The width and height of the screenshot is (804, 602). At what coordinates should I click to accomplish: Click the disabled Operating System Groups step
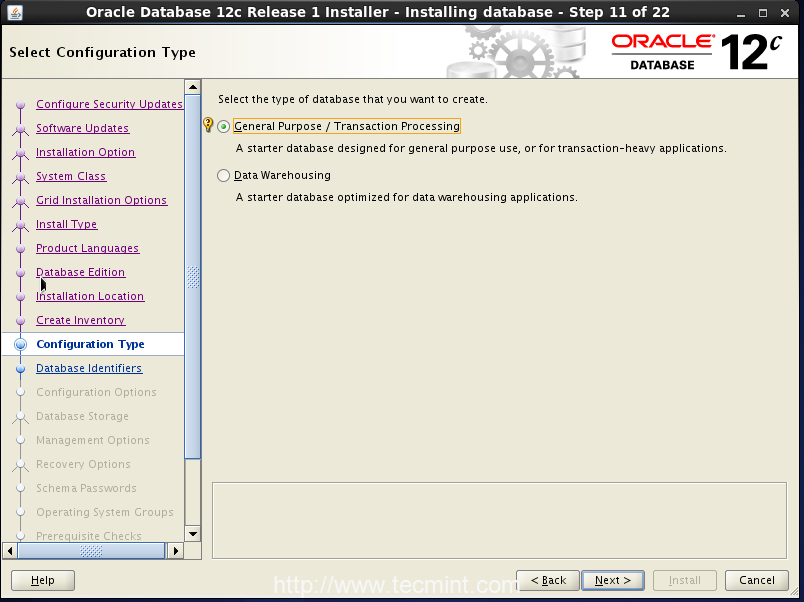tap(105, 512)
